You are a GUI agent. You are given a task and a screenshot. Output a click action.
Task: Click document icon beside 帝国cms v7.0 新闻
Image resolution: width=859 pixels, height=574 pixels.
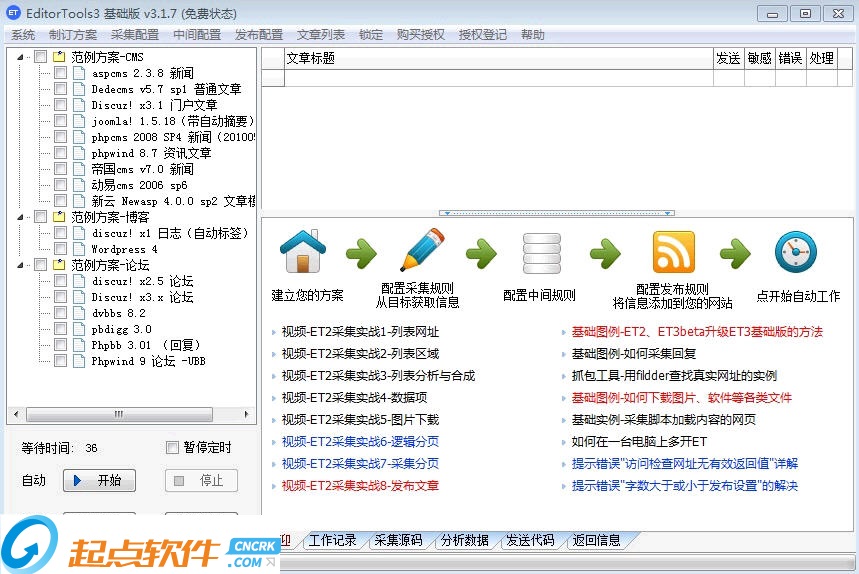[x=79, y=169]
